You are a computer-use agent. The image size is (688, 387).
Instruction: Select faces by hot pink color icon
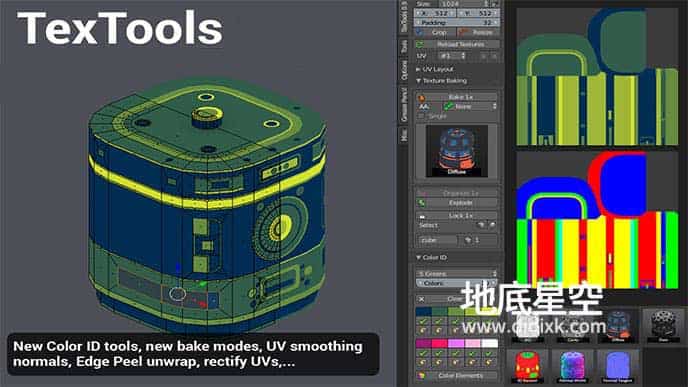tap(439, 362)
